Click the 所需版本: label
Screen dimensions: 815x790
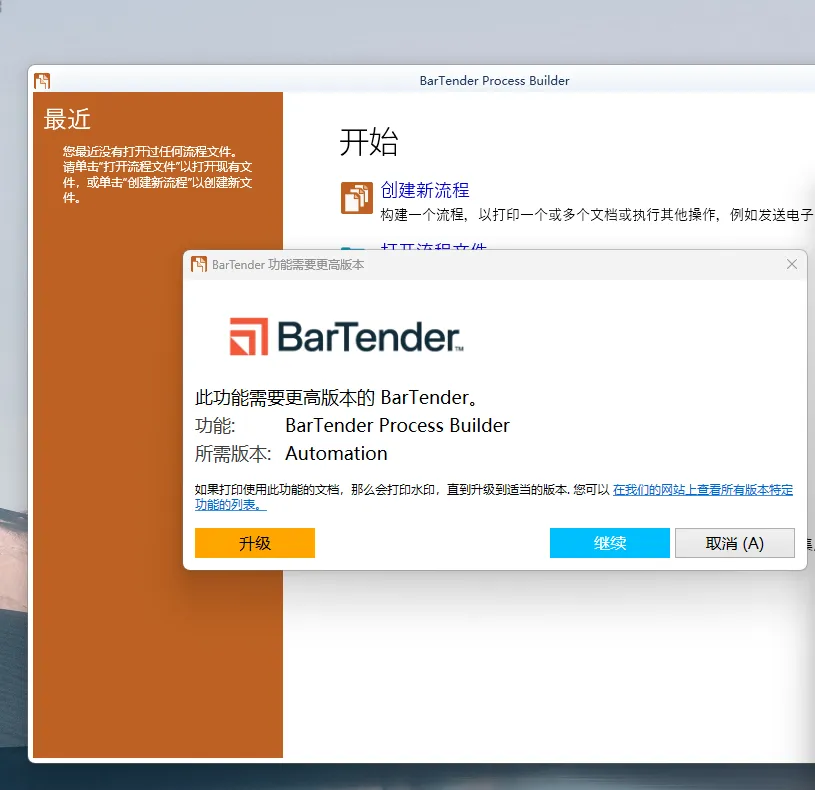tap(233, 453)
